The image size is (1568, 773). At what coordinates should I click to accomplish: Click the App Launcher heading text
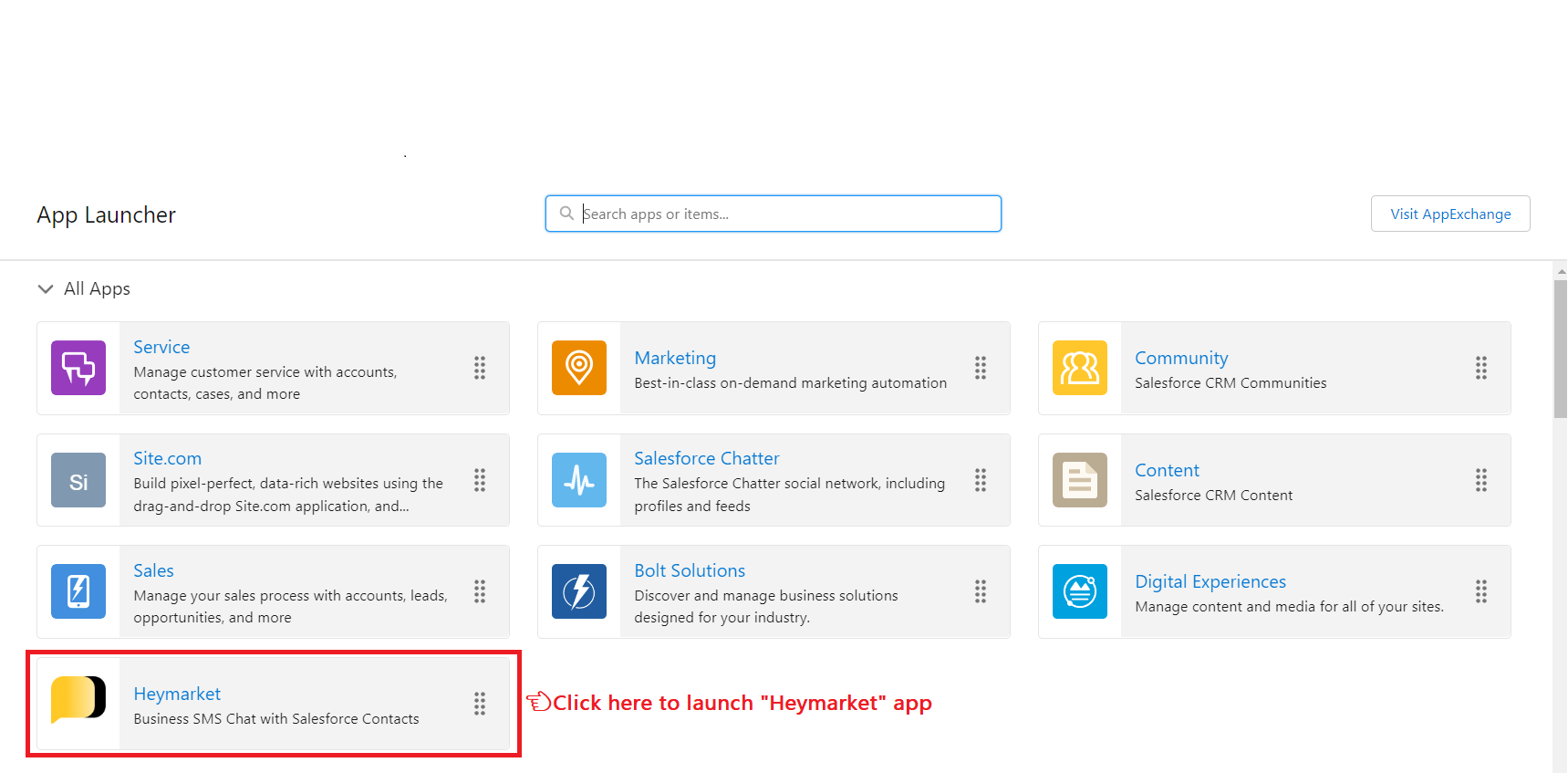pyautogui.click(x=106, y=215)
